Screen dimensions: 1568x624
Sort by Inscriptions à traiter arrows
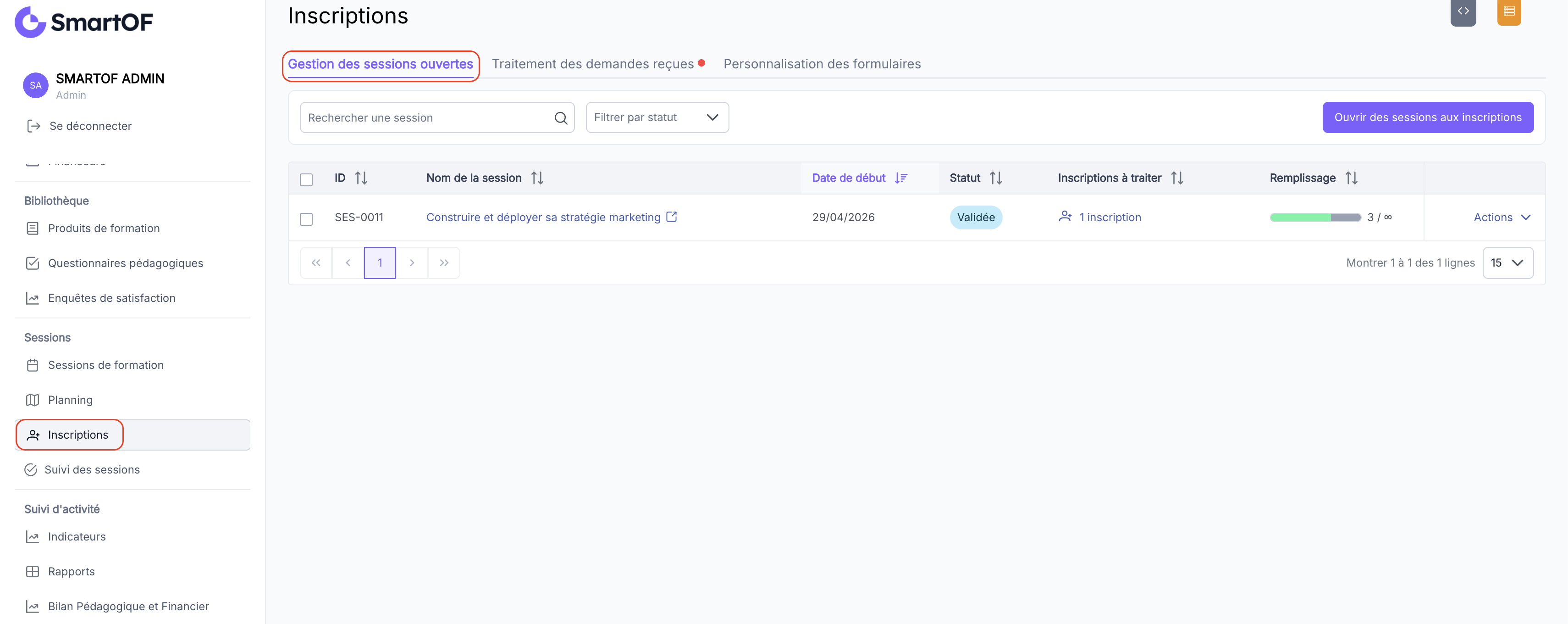pos(1177,178)
